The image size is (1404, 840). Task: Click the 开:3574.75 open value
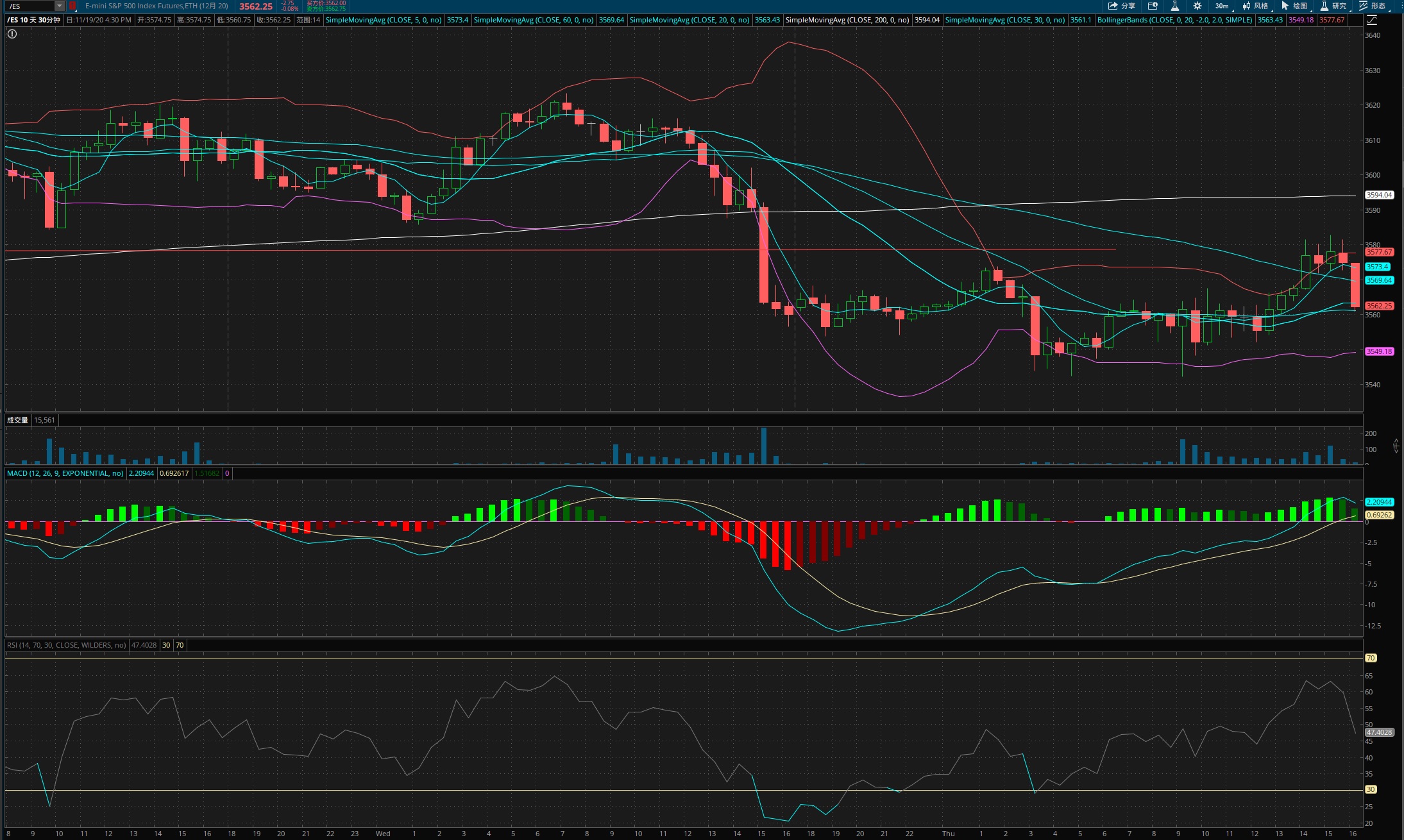(154, 20)
